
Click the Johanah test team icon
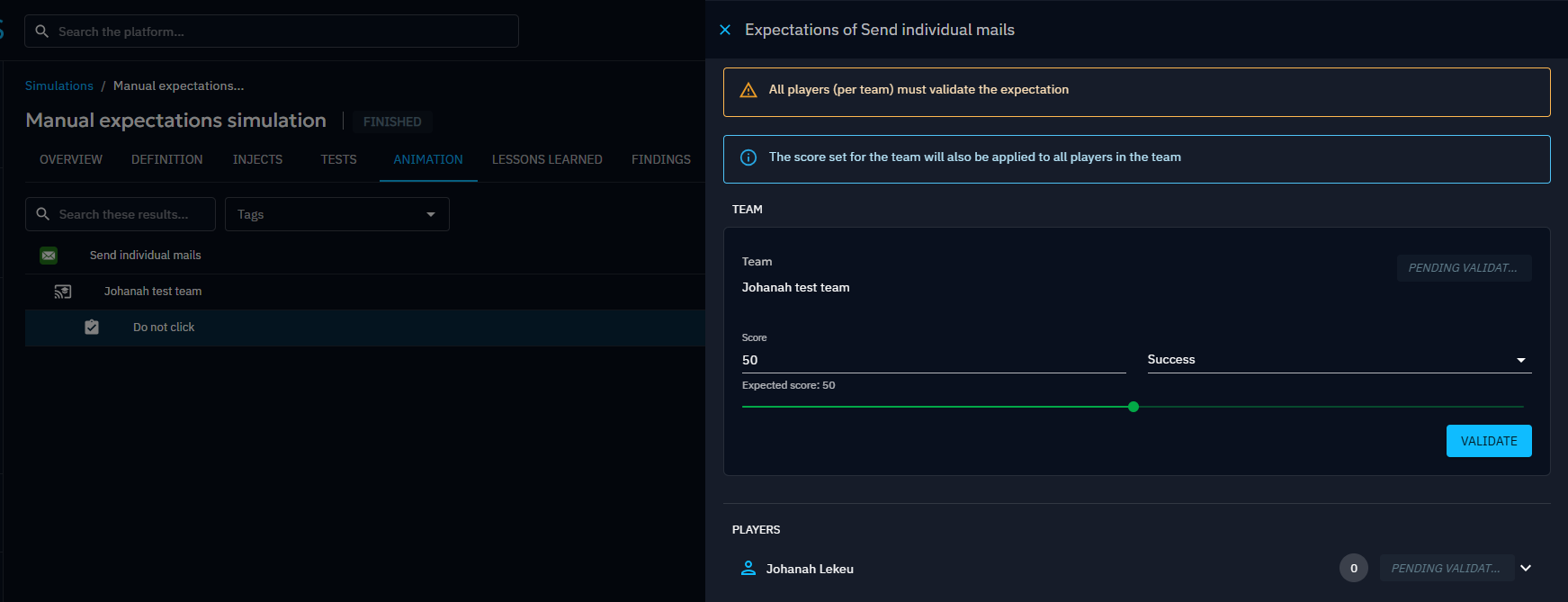coord(63,292)
